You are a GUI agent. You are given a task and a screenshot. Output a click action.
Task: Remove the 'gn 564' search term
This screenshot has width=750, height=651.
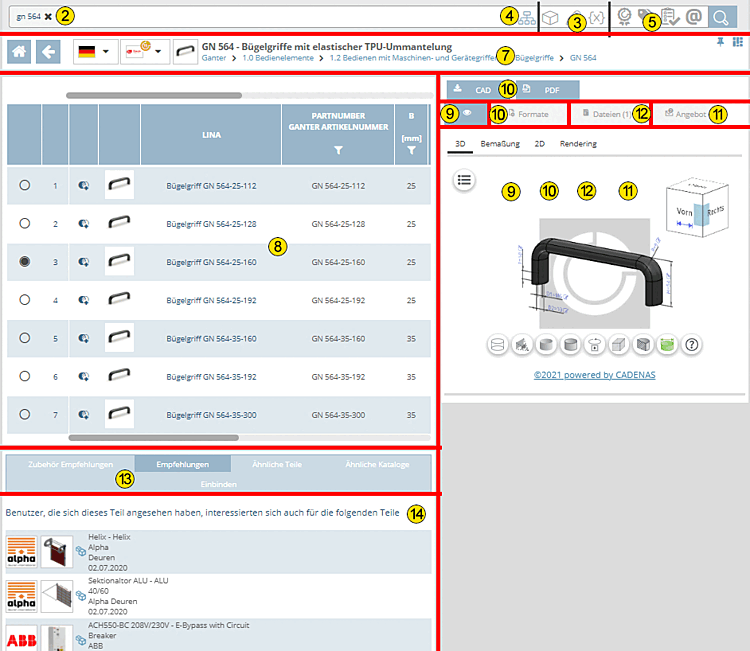tap(48, 16)
